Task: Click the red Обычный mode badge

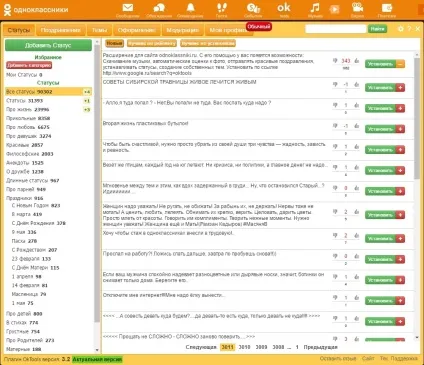Action: tap(259, 27)
